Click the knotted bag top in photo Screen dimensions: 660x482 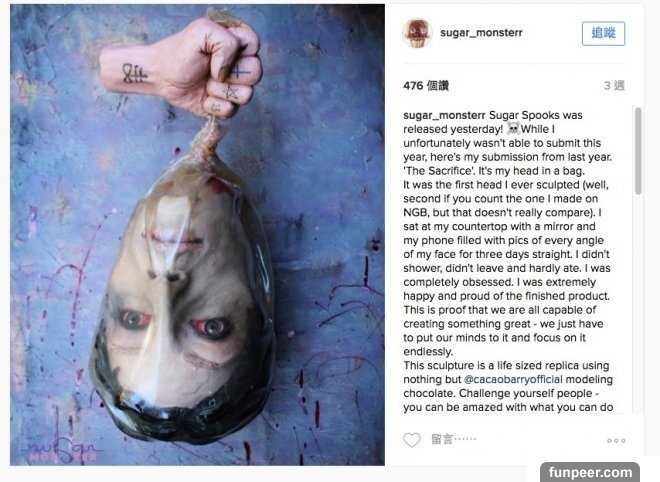pos(208,139)
